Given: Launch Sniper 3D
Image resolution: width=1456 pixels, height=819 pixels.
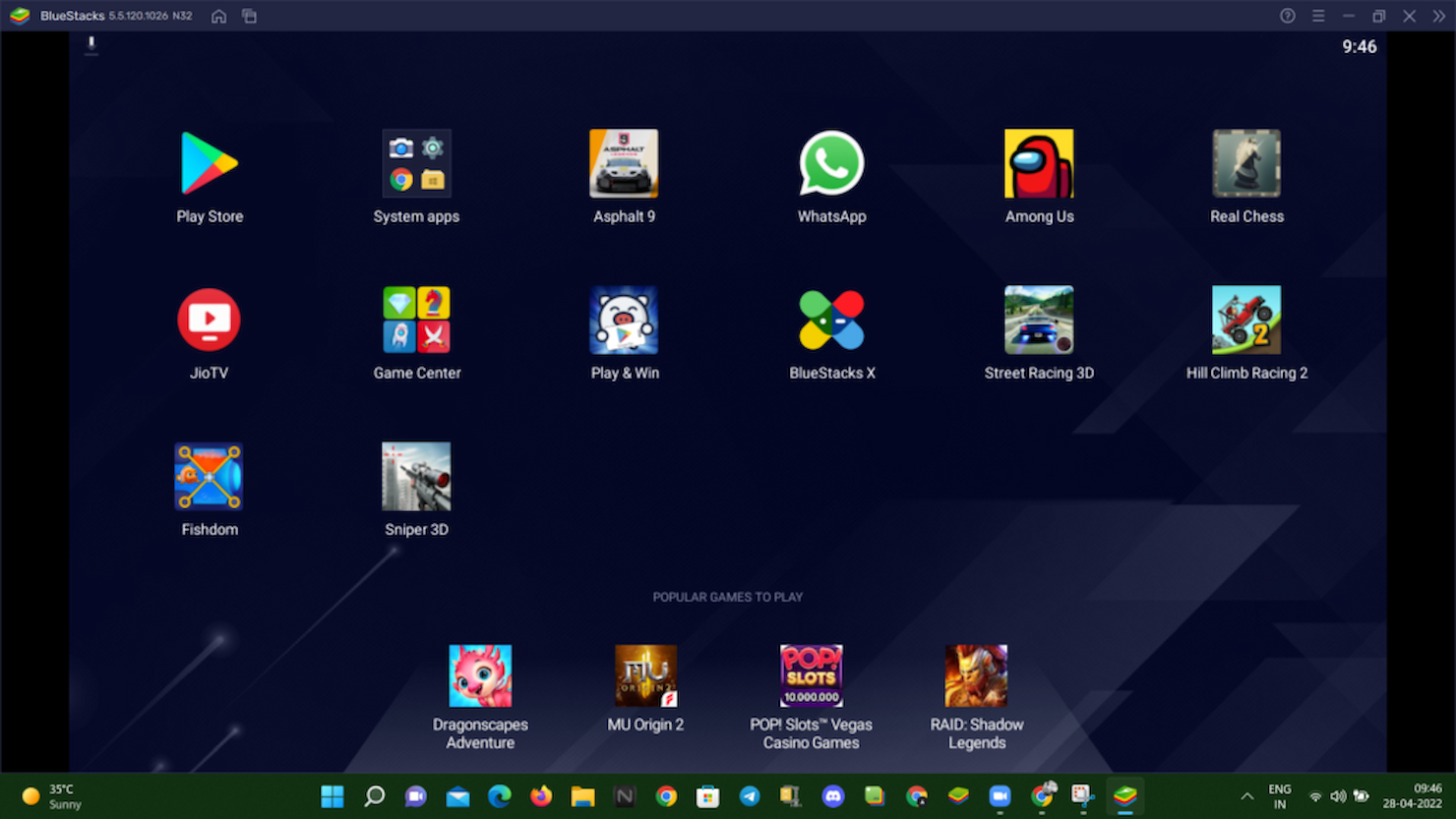Looking at the screenshot, I should click(x=416, y=476).
